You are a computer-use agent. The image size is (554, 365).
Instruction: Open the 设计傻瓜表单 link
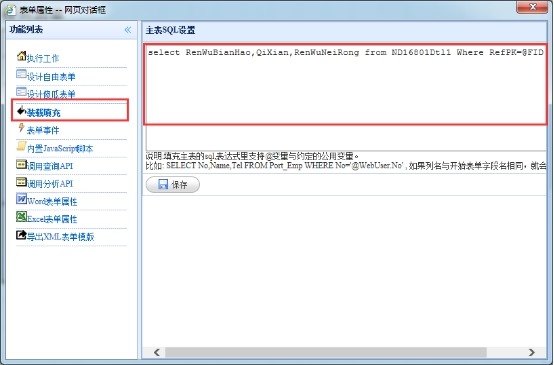point(51,94)
